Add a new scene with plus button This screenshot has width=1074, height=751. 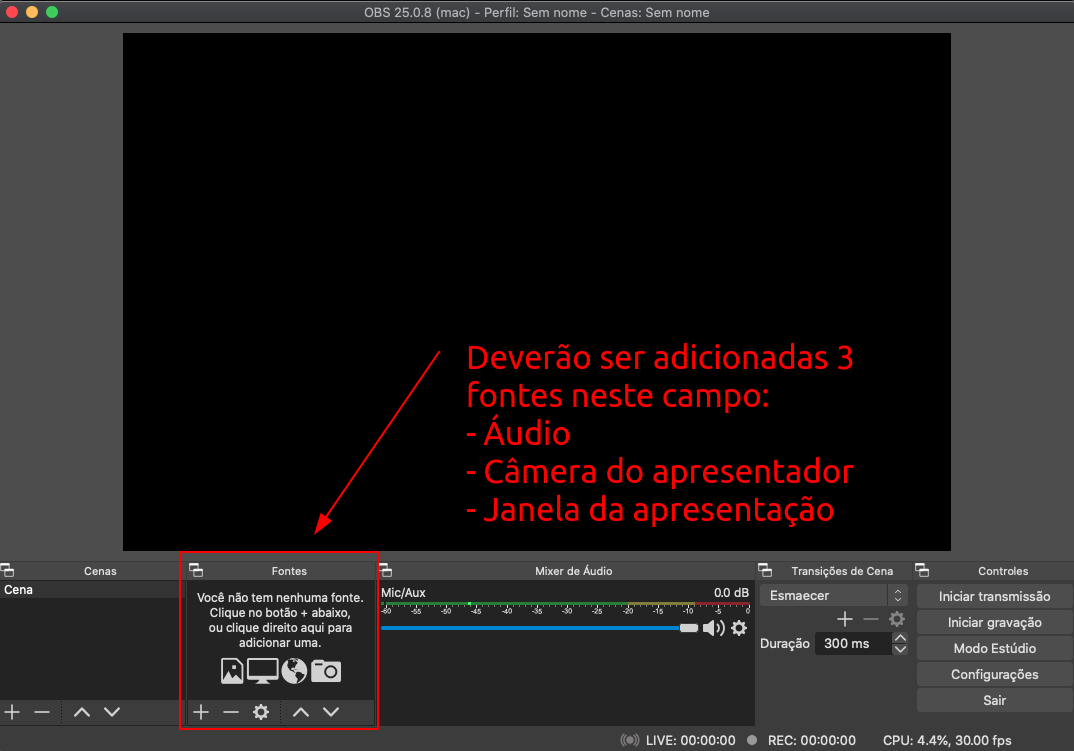pos(12,712)
